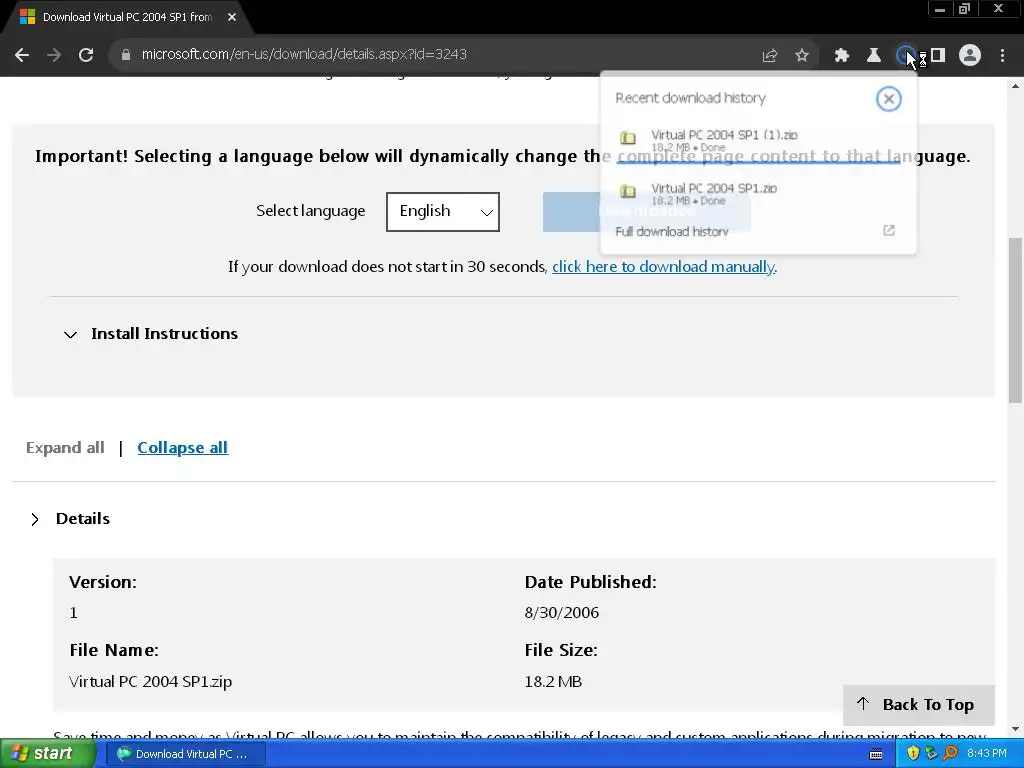Expand Install Instructions section
The width and height of the screenshot is (1024, 768).
151,334
